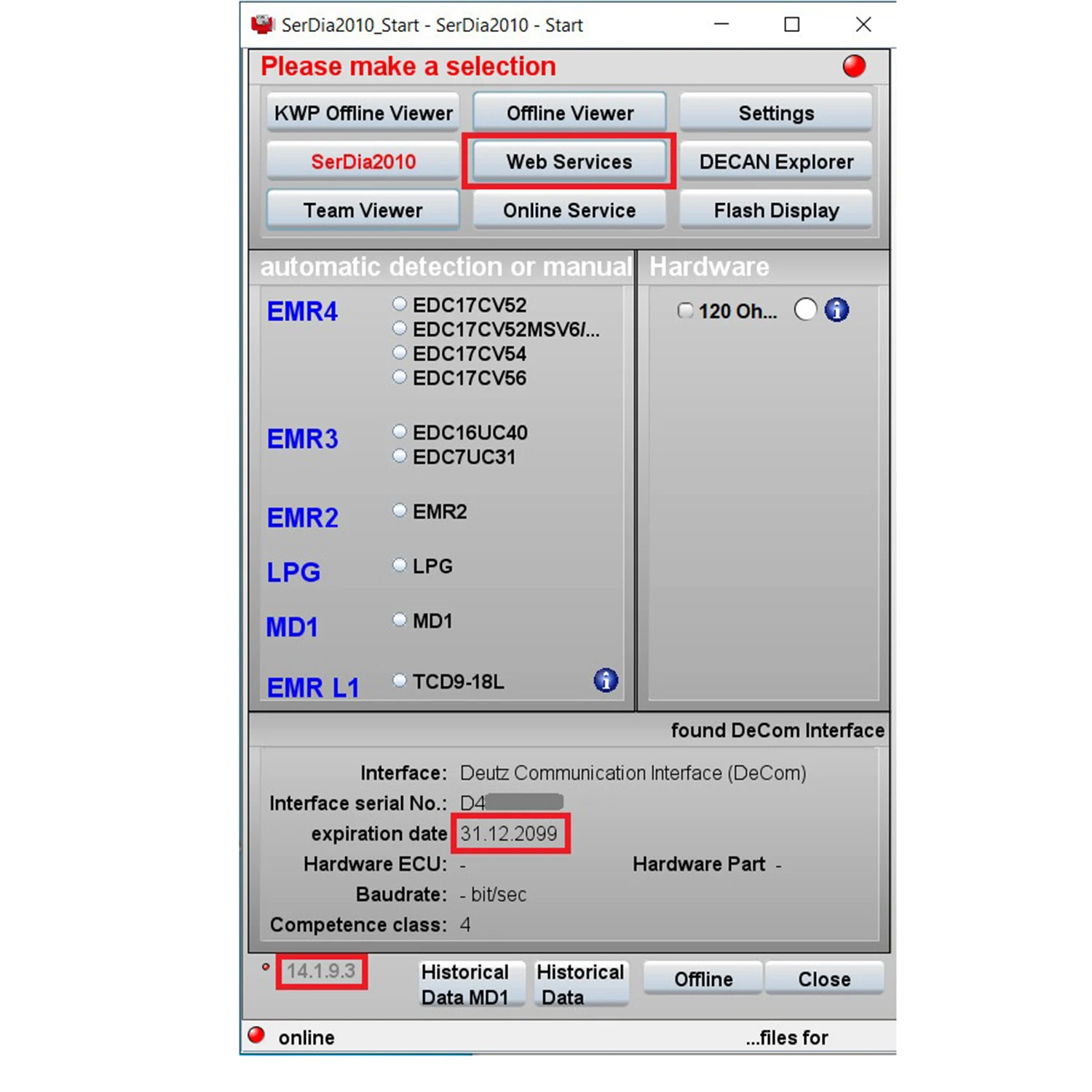
Task: Click the Competence class value 4
Action: point(465,925)
